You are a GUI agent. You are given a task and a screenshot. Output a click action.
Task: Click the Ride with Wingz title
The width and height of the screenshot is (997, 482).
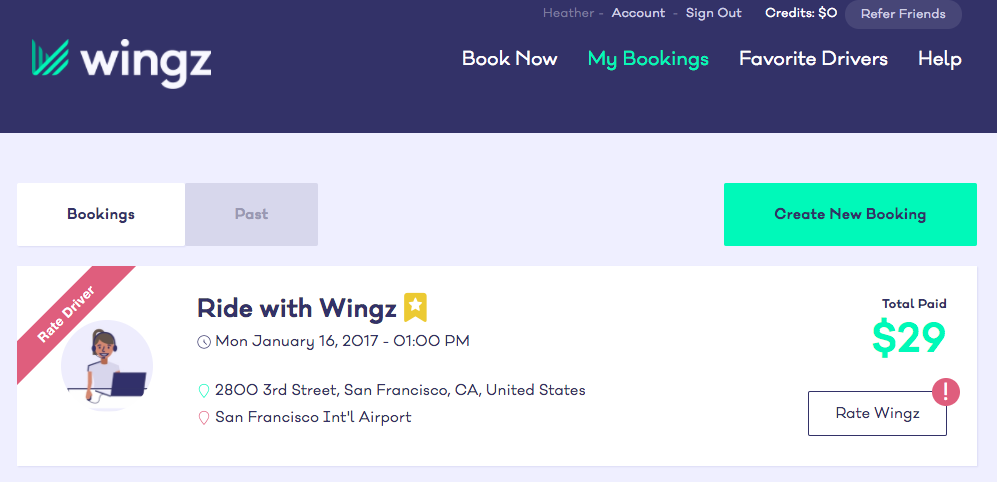(x=297, y=308)
